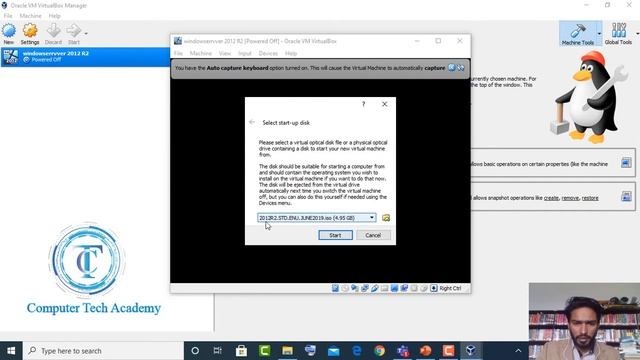Click the Snapshots tool icon in Machine Tools panel
640x360 pixels.
coord(626,196)
